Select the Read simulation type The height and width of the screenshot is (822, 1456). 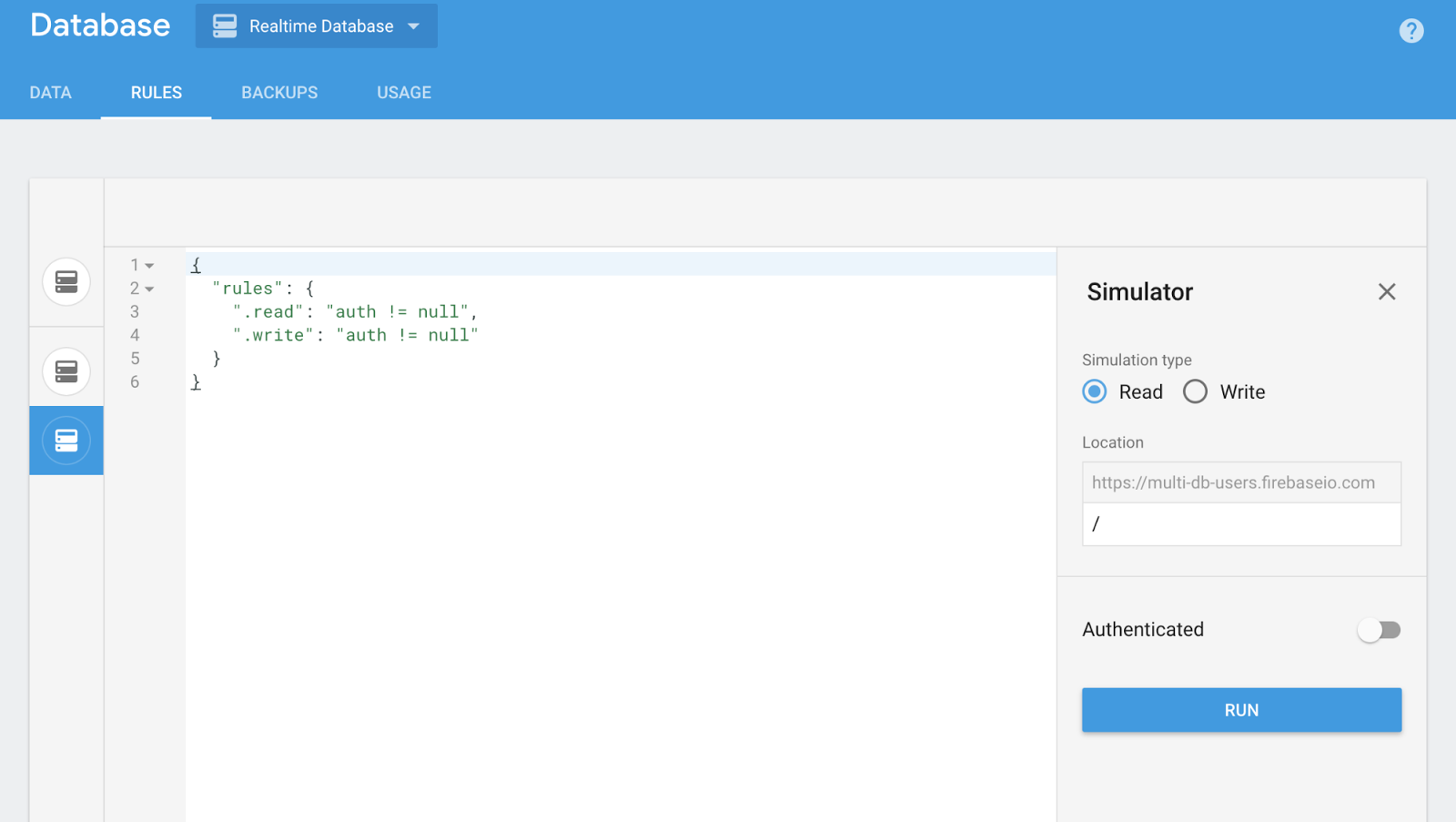point(1095,391)
